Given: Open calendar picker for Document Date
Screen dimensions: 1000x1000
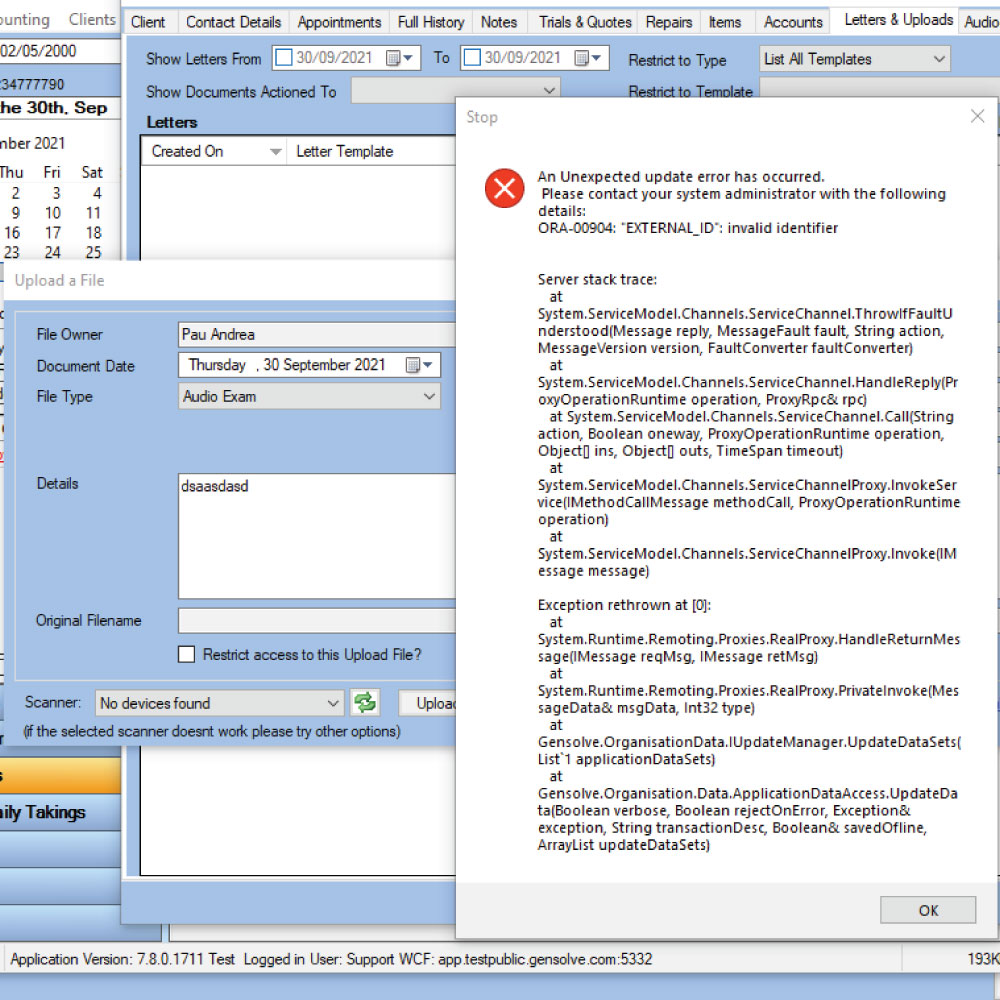Looking at the screenshot, I should click(x=413, y=365).
